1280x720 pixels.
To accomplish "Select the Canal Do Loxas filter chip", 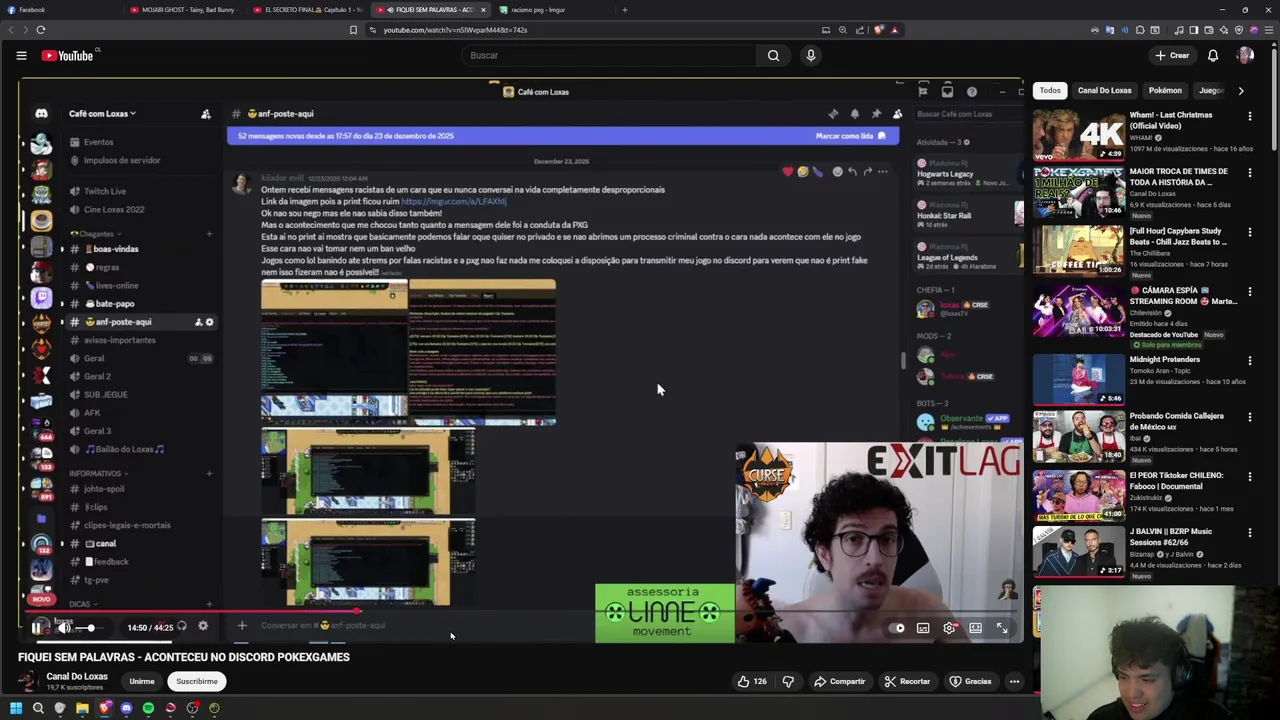I will coord(1105,91).
